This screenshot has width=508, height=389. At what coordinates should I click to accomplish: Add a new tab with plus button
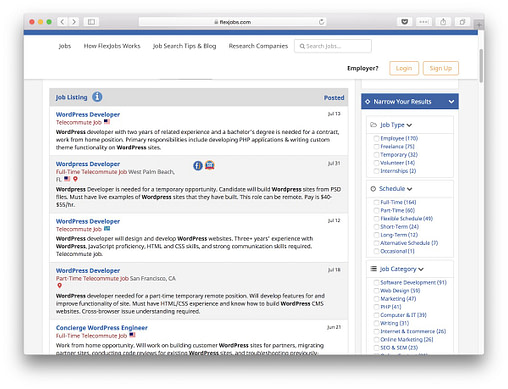coord(479,25)
